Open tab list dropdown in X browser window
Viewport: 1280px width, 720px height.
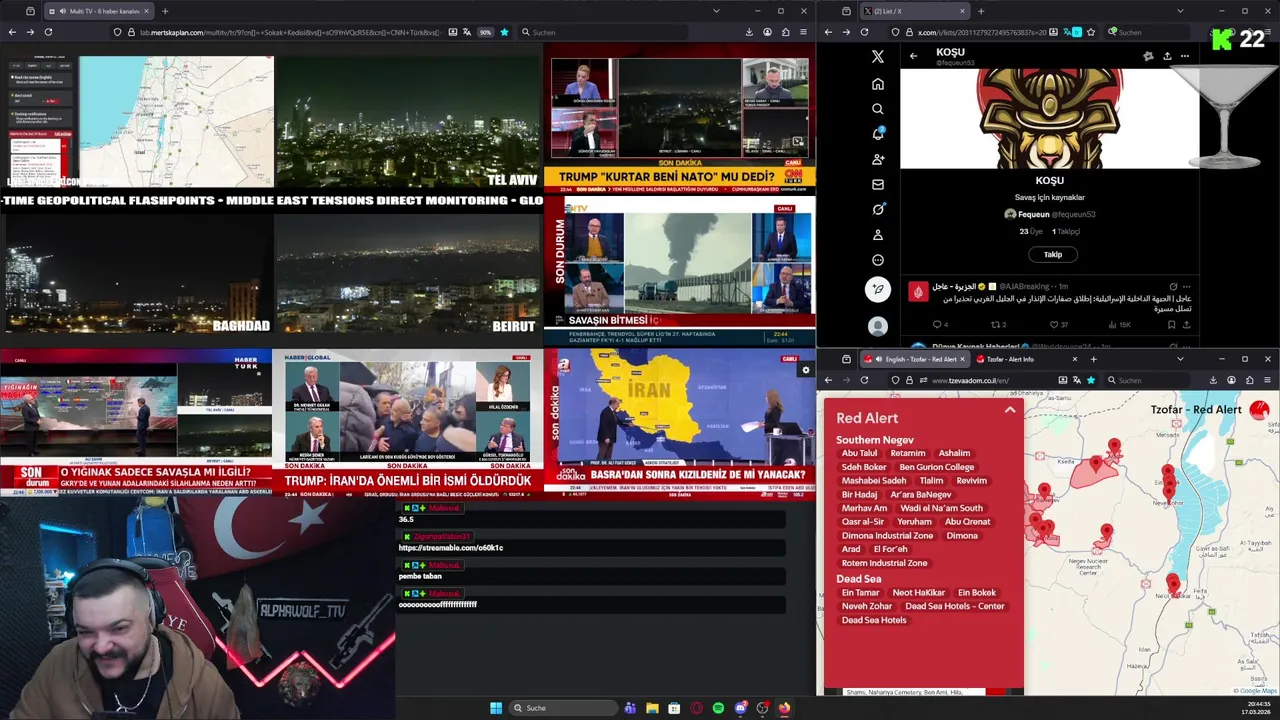[x=1181, y=11]
